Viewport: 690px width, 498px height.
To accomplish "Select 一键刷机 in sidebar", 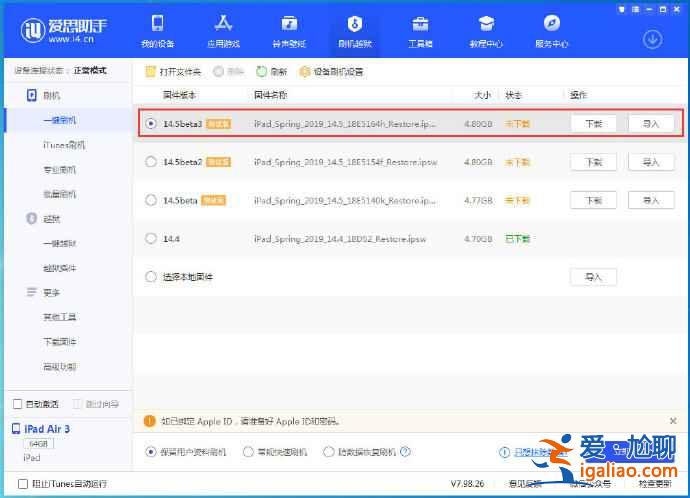I will 59,120.
